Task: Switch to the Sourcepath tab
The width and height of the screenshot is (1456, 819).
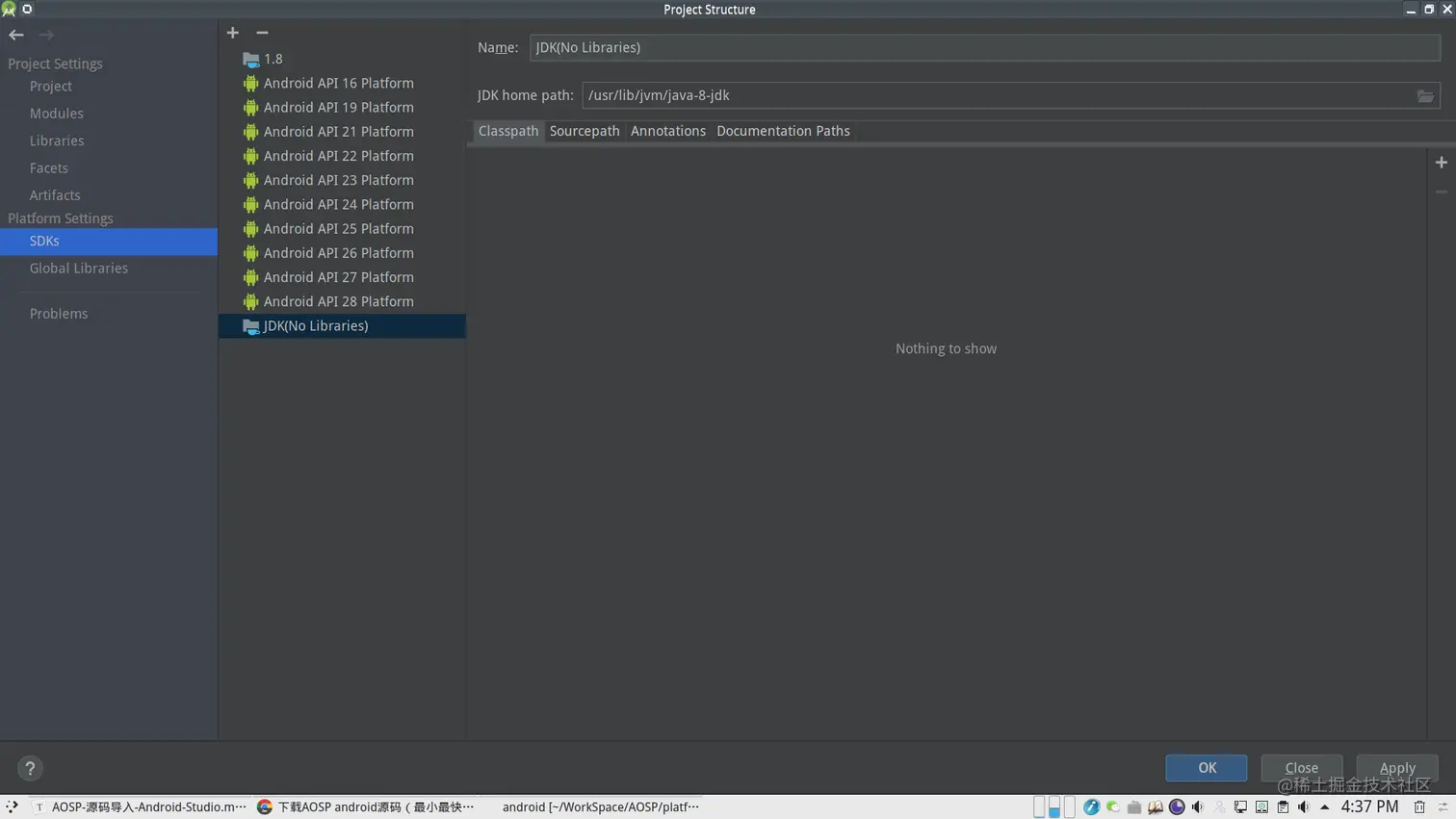Action: [585, 131]
